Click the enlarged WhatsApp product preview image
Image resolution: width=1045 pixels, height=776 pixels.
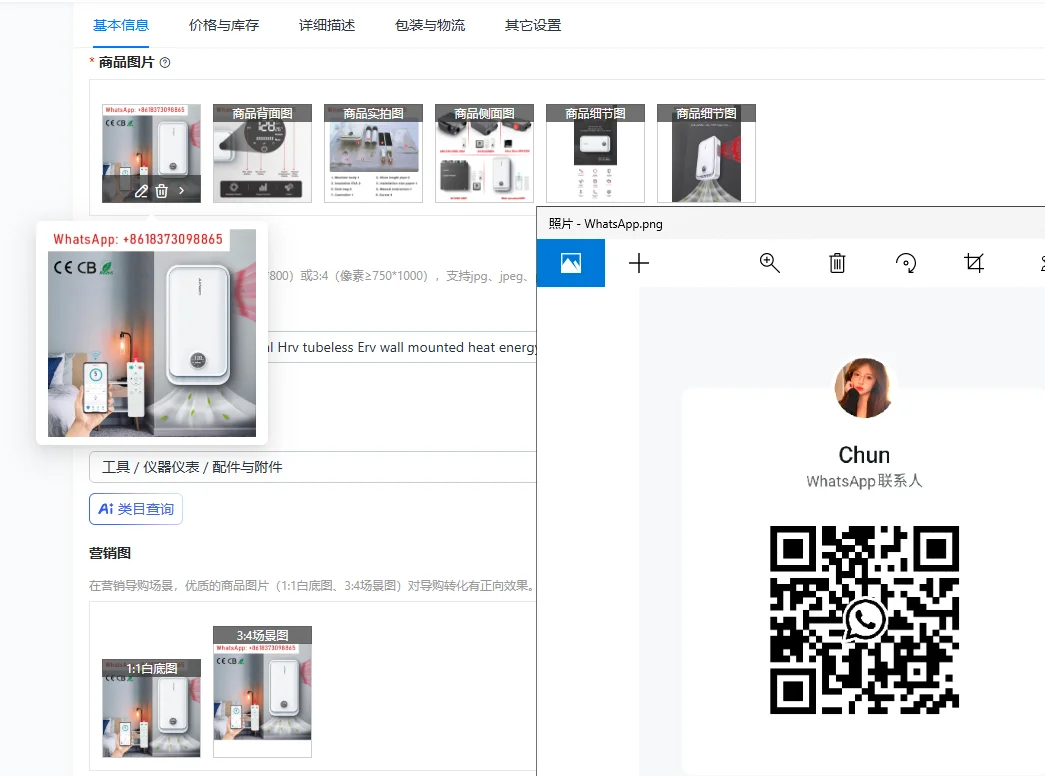coord(152,333)
